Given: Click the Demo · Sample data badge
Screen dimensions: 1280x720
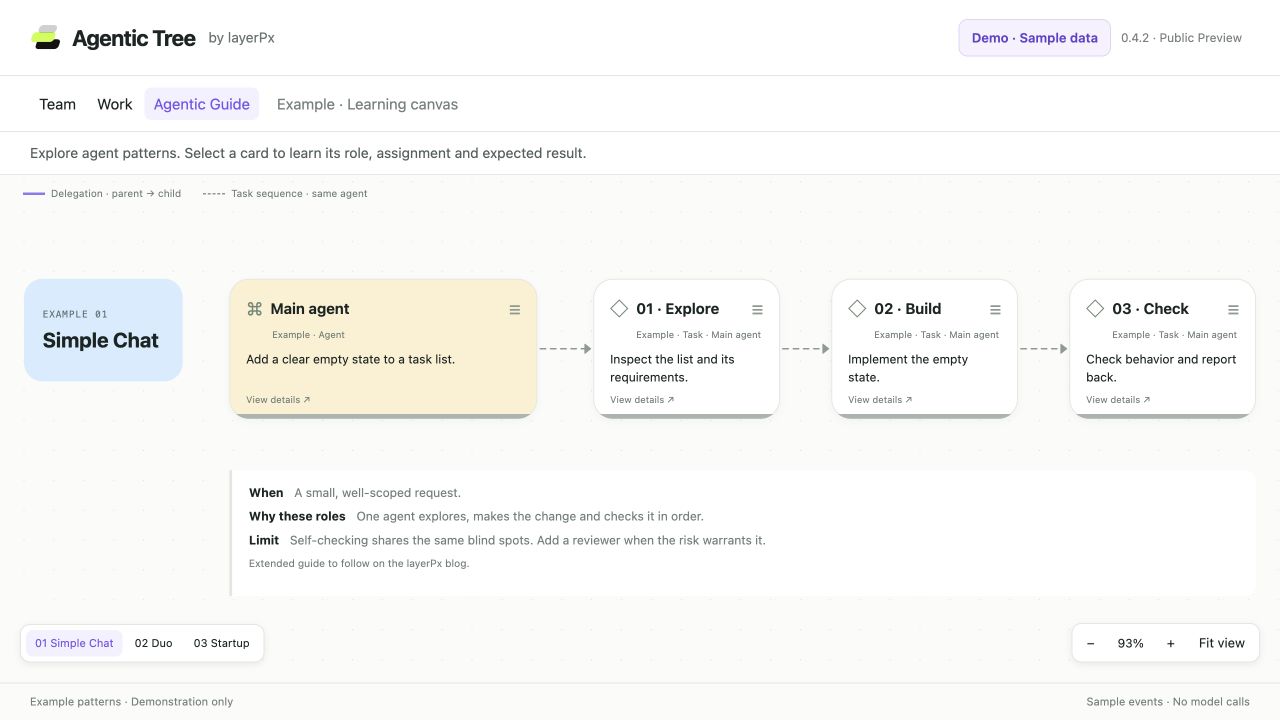Looking at the screenshot, I should coord(1035,38).
